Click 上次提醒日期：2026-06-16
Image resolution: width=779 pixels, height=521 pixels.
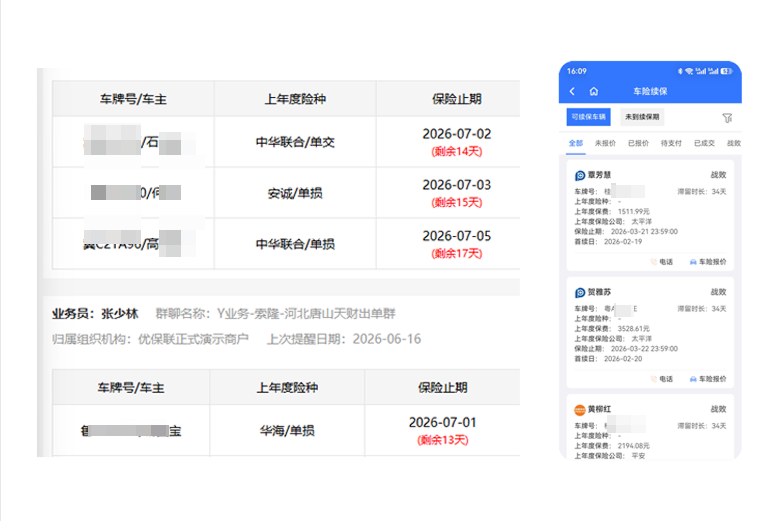tap(344, 339)
